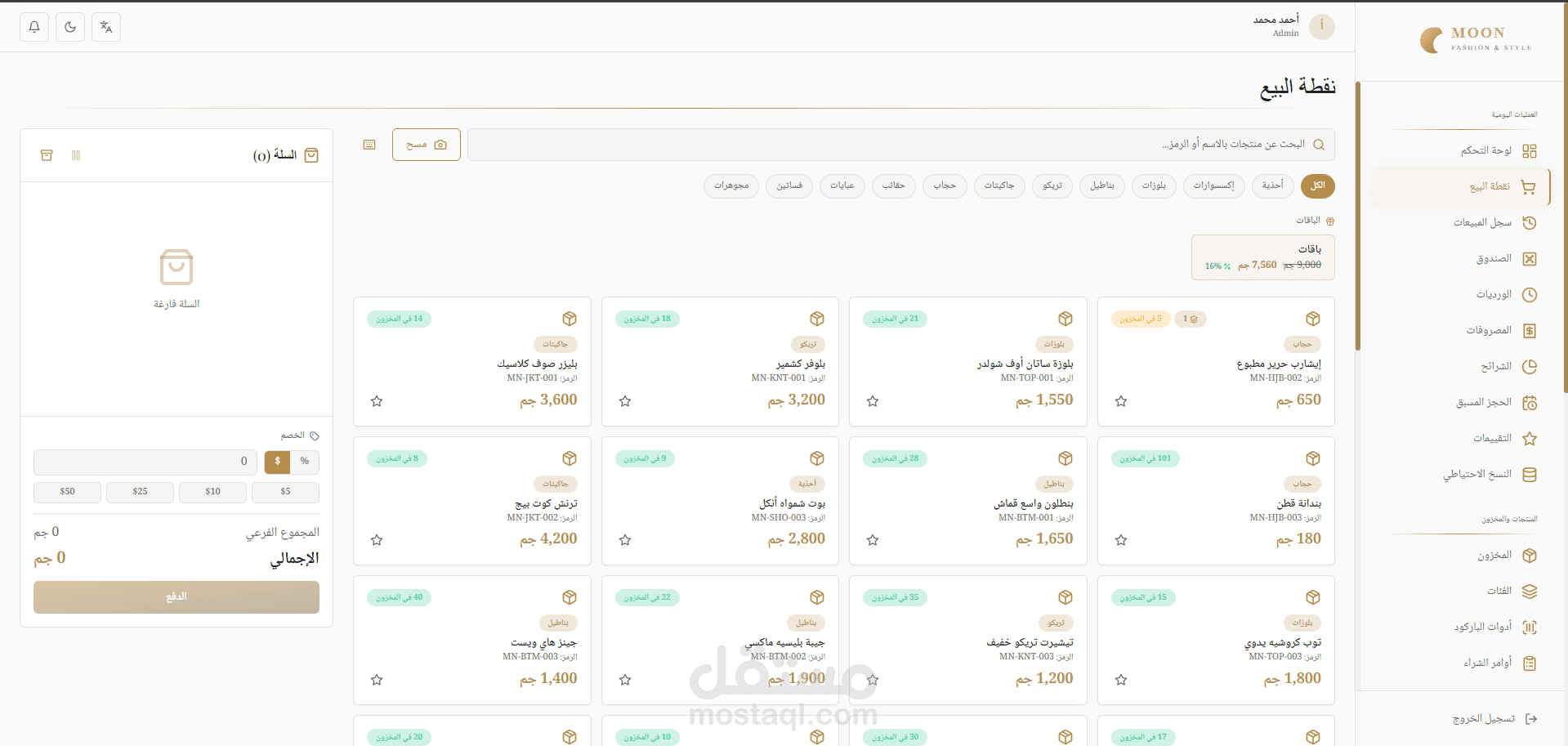This screenshot has height=746, width=1568.
Task: Click box icon on جيبة بليسيه ماكسي card
Action: 817,597
